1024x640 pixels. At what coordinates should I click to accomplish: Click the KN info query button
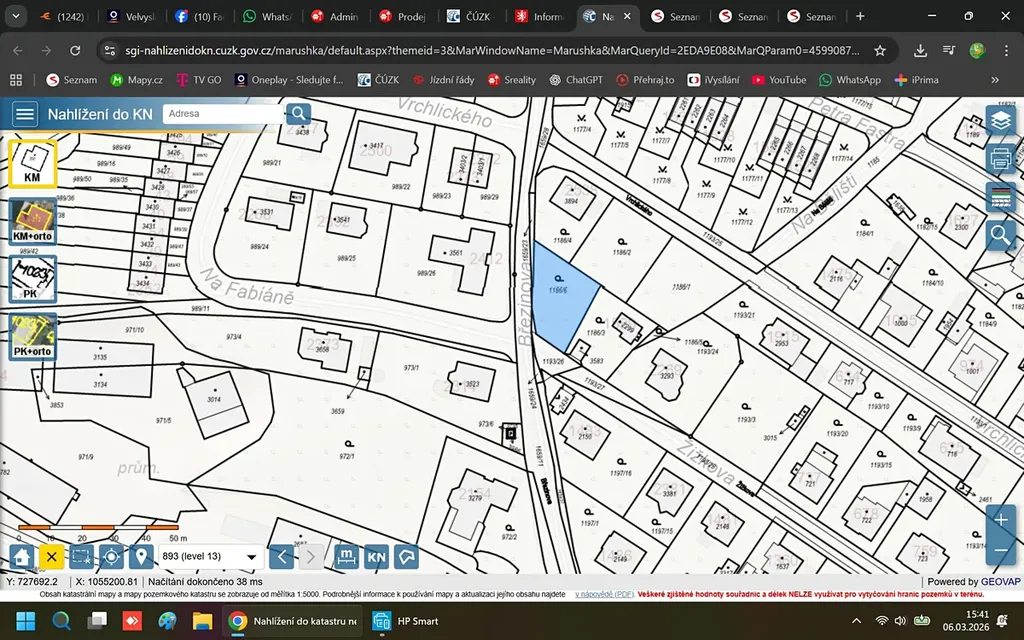(376, 557)
